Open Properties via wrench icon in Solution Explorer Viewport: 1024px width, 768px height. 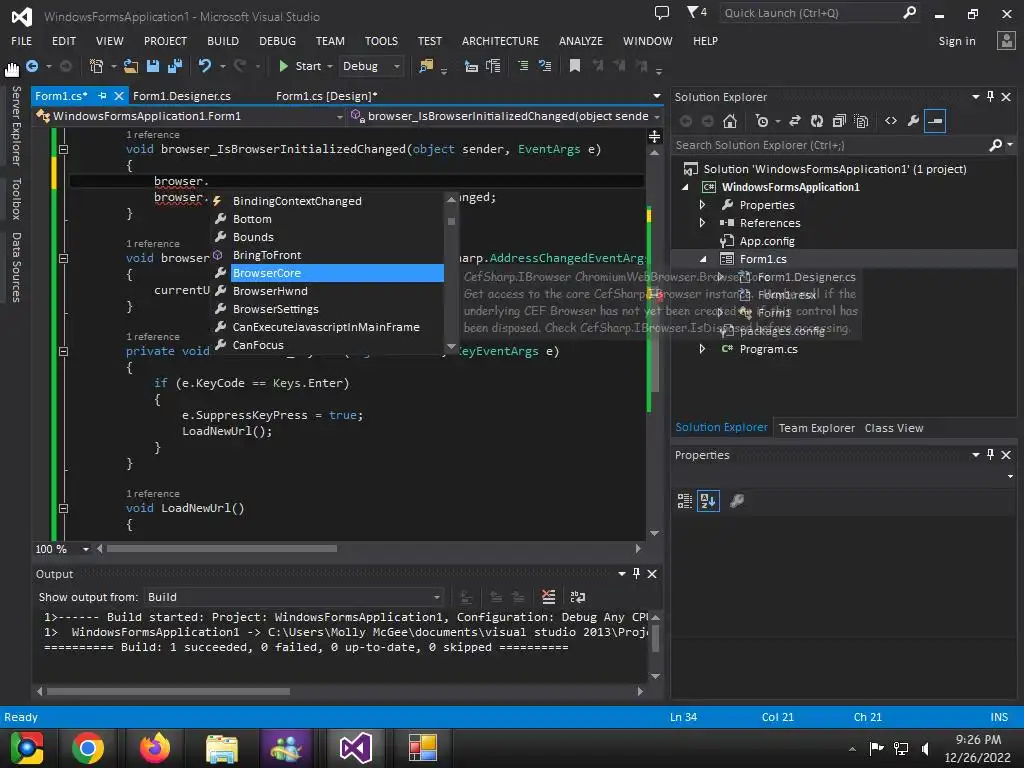[x=913, y=121]
